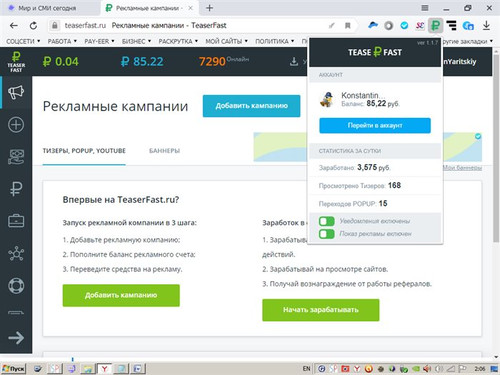The height and width of the screenshot is (375, 500).
Task: Open the ruble finance icon in sidebar
Action: click(16, 189)
